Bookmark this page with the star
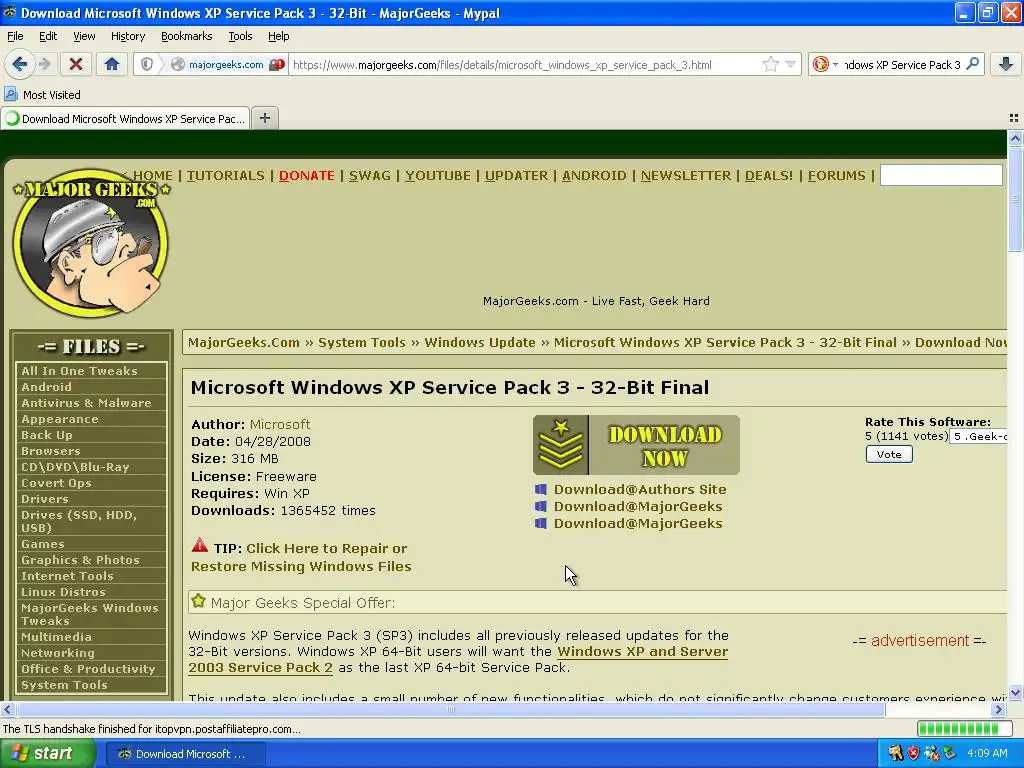 (x=771, y=64)
